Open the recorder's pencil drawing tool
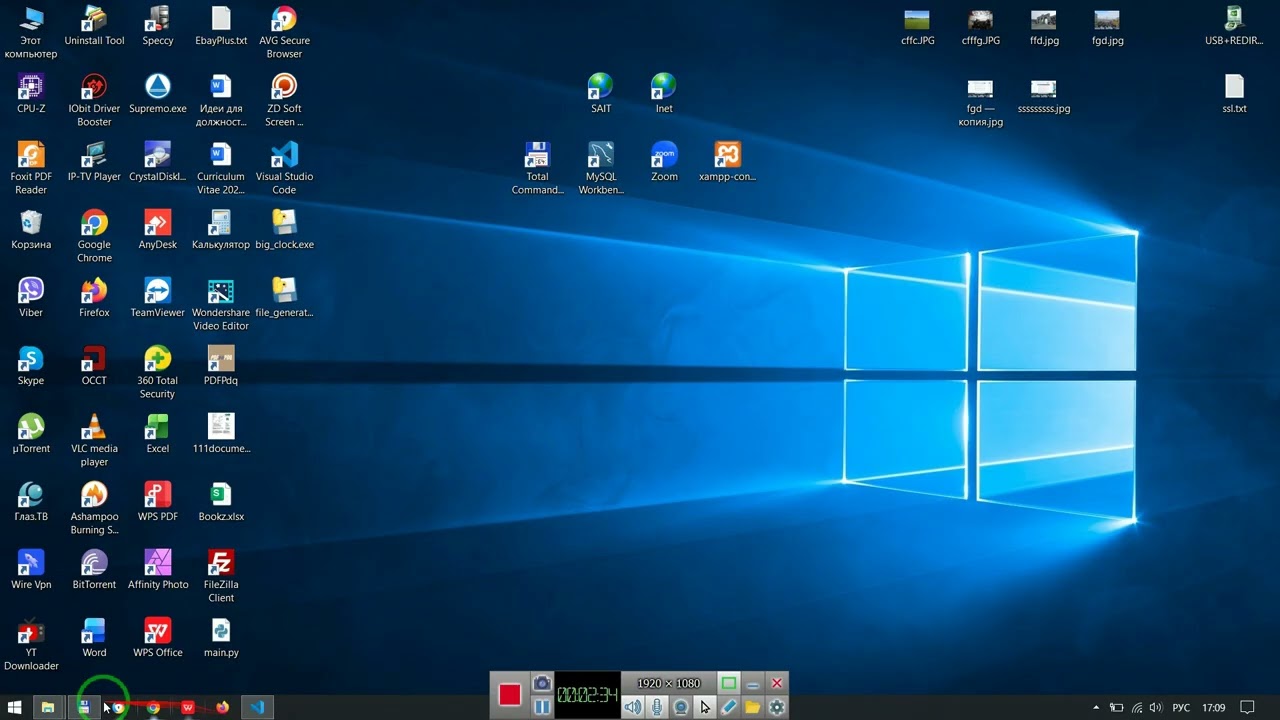Screen dimensions: 1280x720 (x=729, y=707)
